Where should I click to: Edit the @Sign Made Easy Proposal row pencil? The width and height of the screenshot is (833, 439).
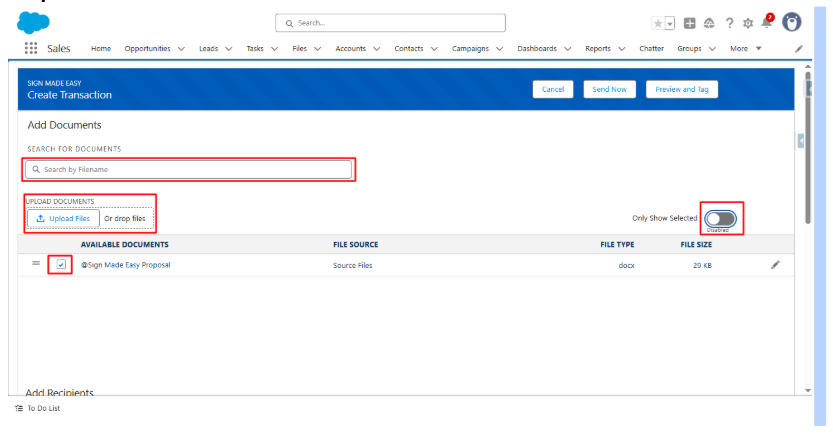pos(776,265)
